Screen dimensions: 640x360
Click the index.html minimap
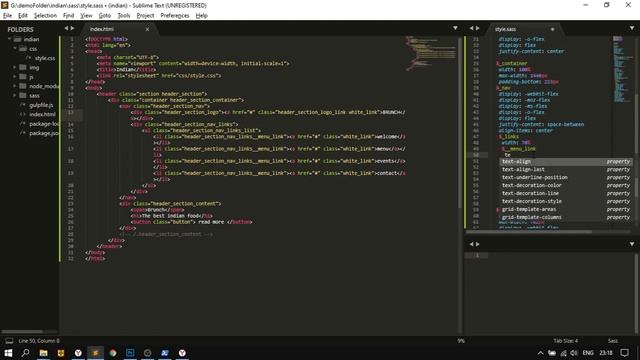(431, 53)
